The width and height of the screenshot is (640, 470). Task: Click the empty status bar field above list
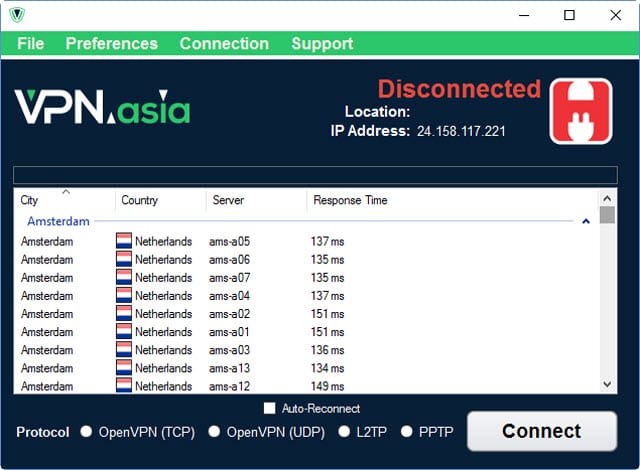click(315, 175)
